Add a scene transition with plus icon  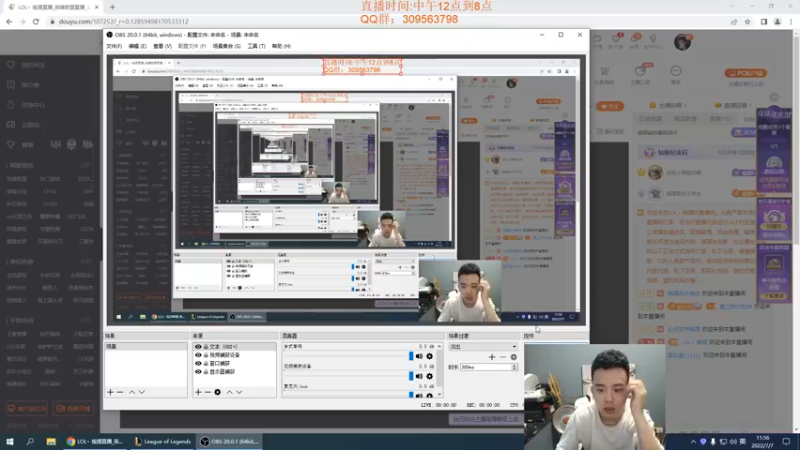492,357
